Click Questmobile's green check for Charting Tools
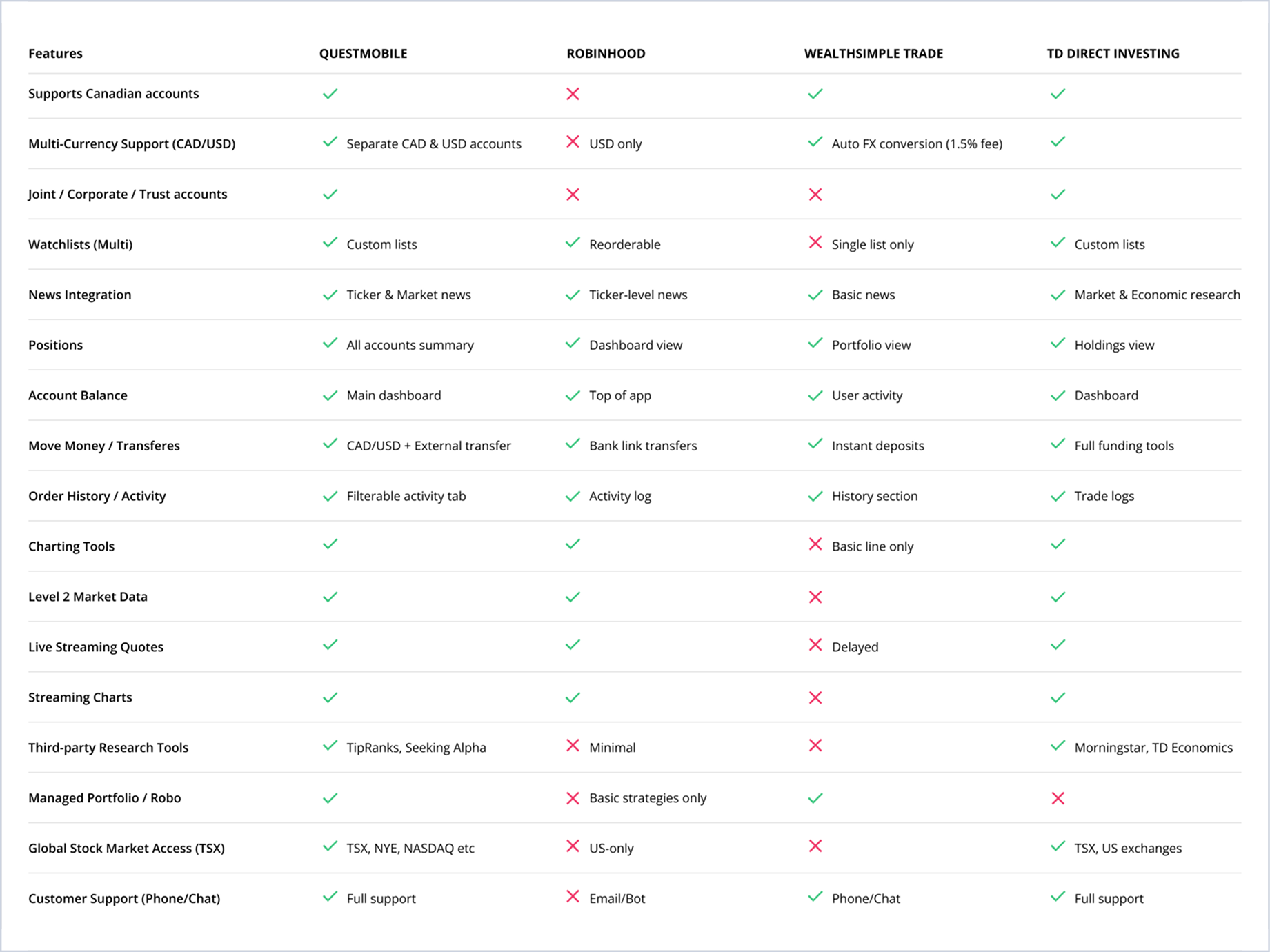This screenshot has height=952, width=1270. coord(330,544)
